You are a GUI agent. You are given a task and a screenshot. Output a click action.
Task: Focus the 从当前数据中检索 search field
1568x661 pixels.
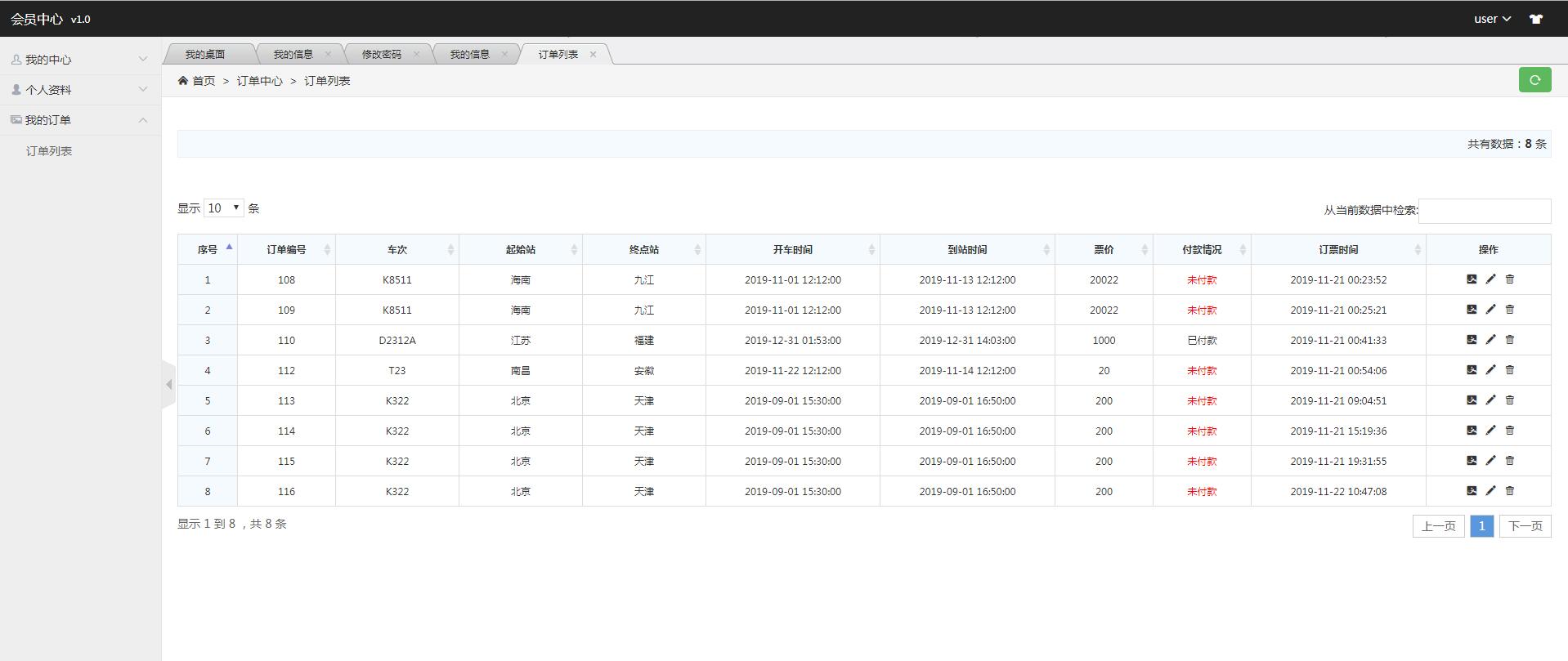click(x=1485, y=211)
